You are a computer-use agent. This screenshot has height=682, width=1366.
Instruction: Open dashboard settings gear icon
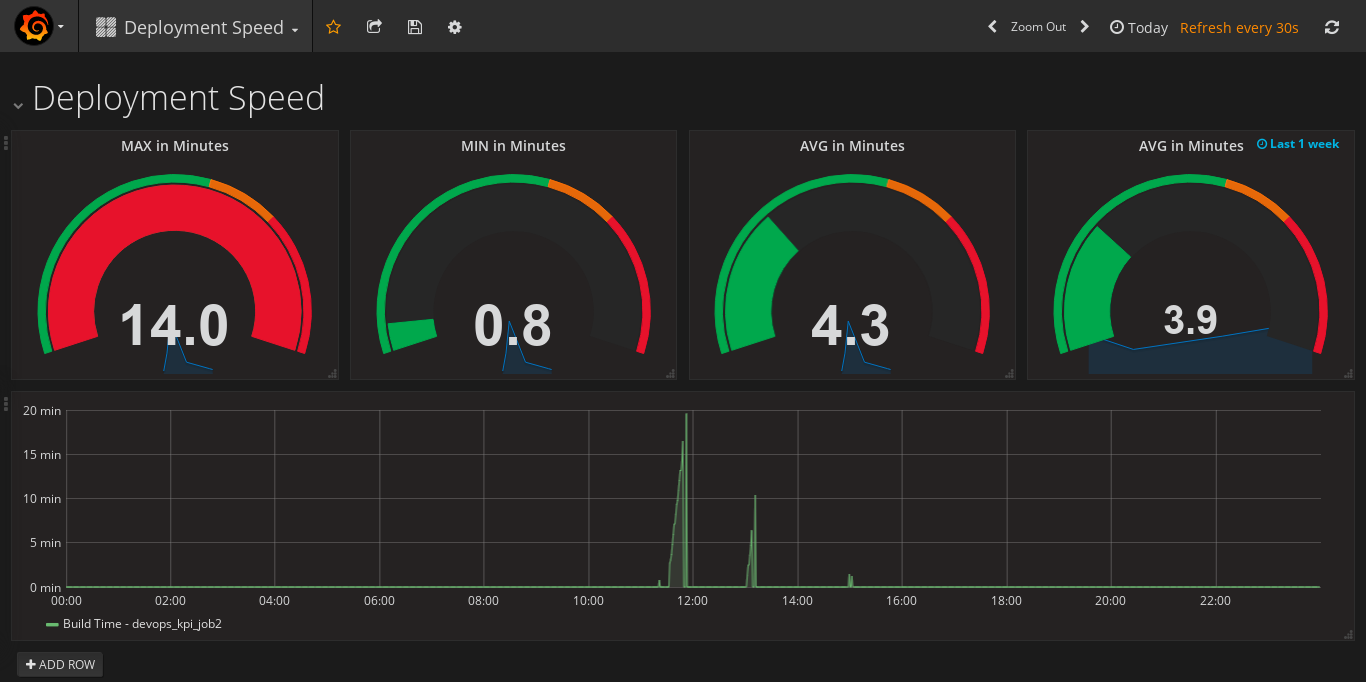[455, 27]
